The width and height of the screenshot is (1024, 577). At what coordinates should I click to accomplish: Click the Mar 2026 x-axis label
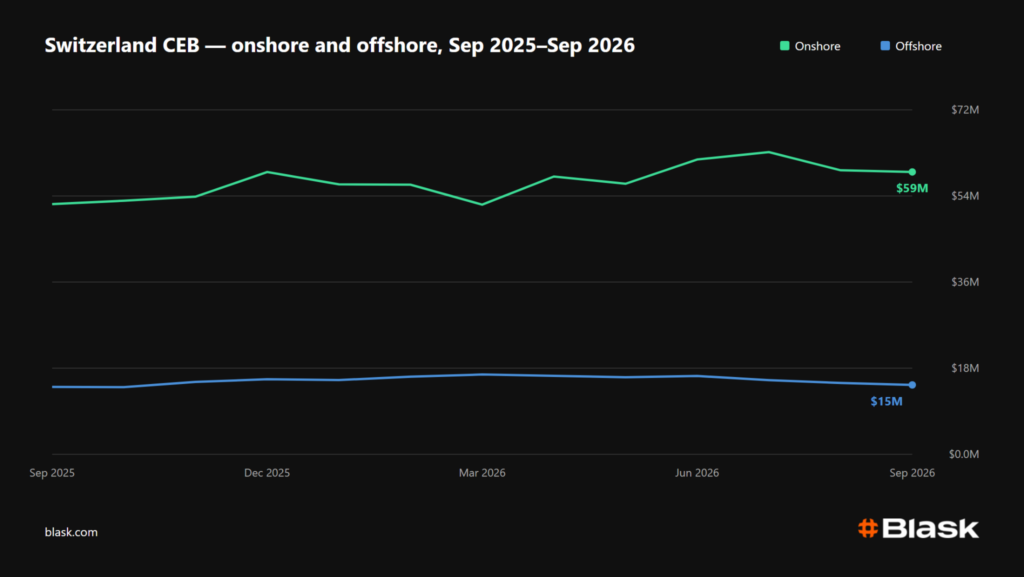[482, 473]
